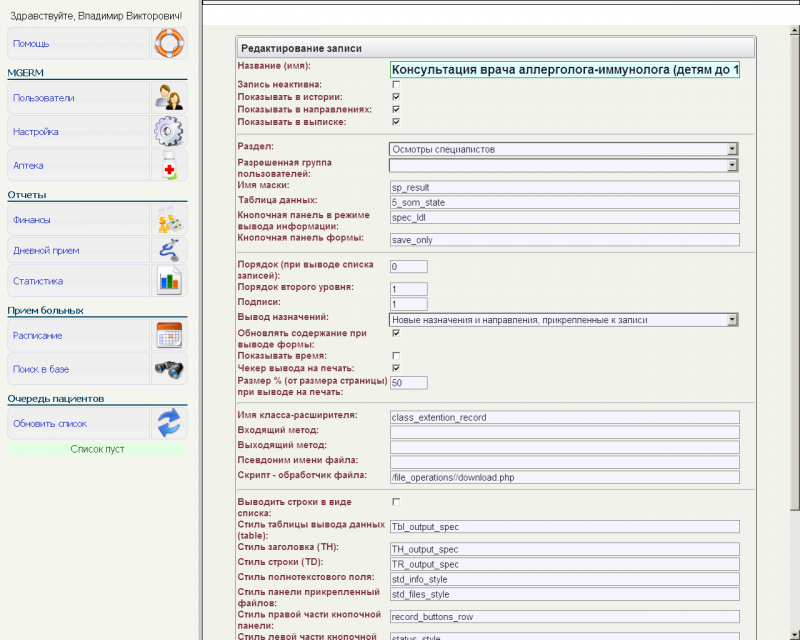Image resolution: width=800 pixels, height=640 pixels.
Task: Click the 'Имя маски' input field
Action: 564,187
